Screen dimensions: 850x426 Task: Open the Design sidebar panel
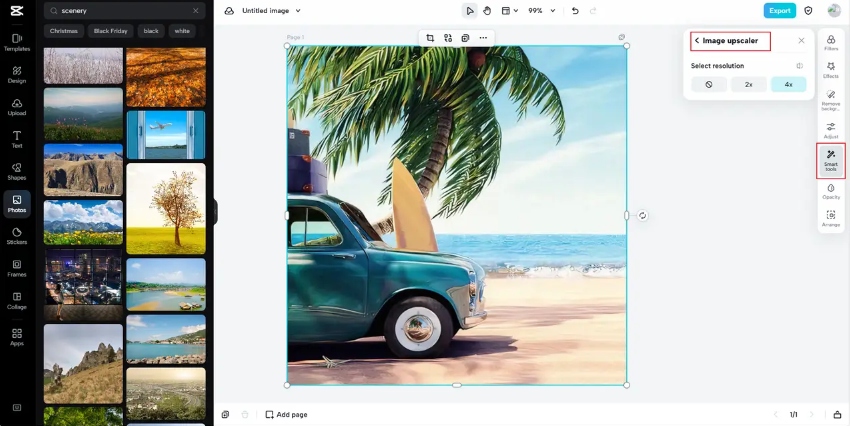click(x=17, y=75)
